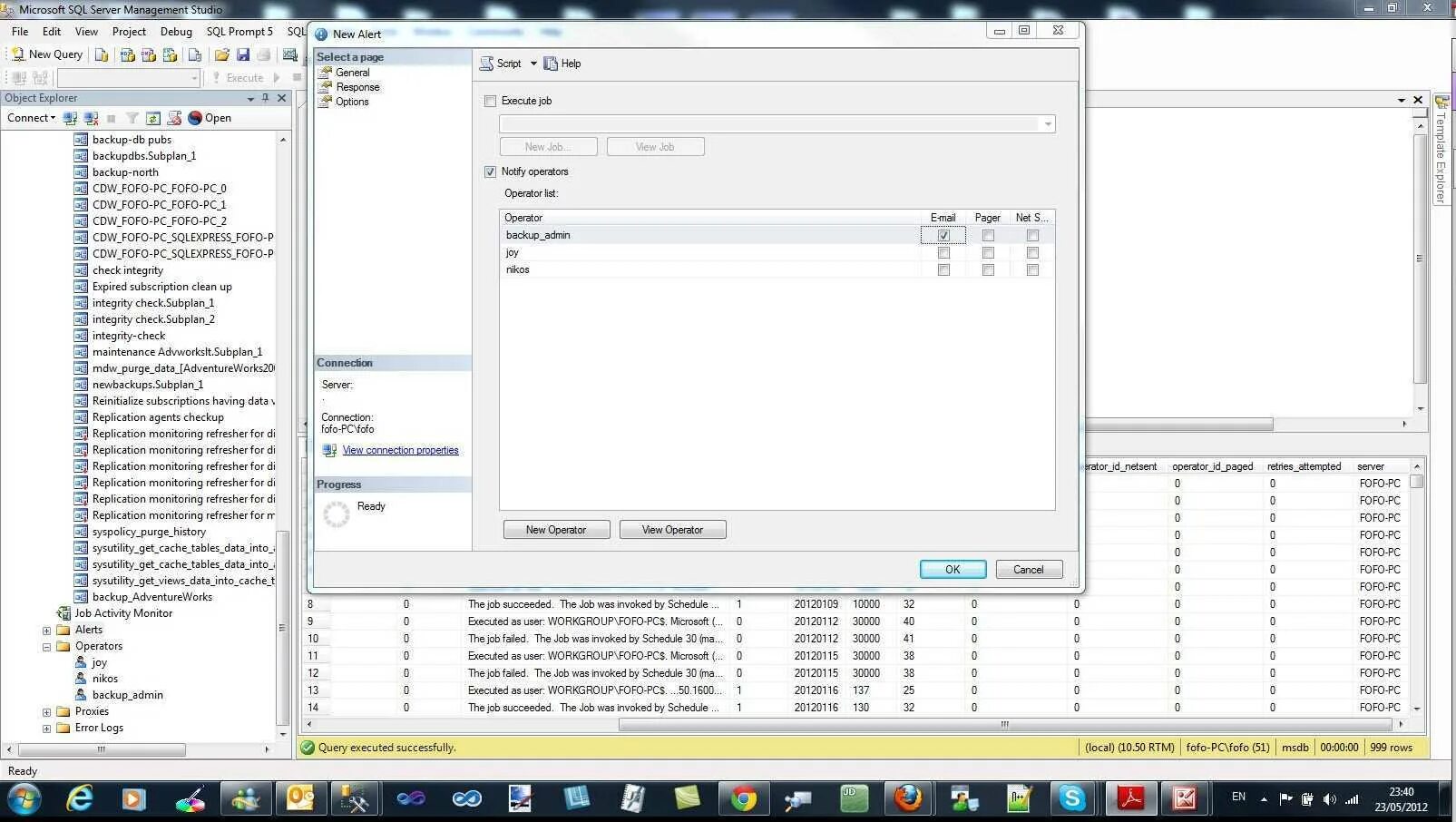Check Net Send for backup_admin operator

(1032, 235)
